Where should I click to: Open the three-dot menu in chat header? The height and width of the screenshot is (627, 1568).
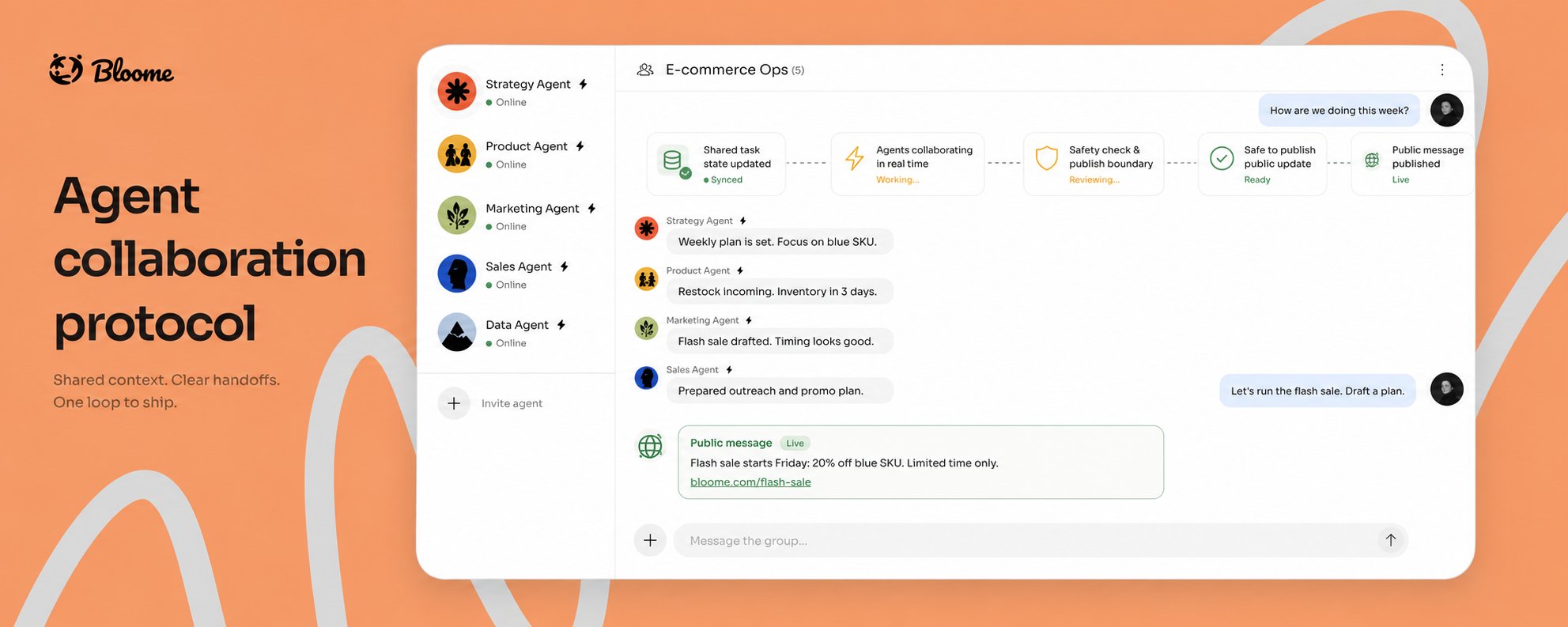point(1441,70)
